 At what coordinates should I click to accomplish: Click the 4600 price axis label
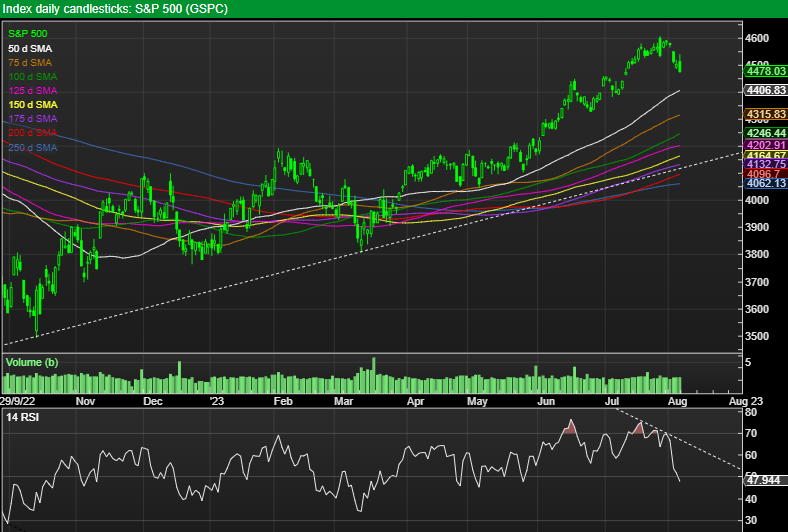(x=757, y=39)
